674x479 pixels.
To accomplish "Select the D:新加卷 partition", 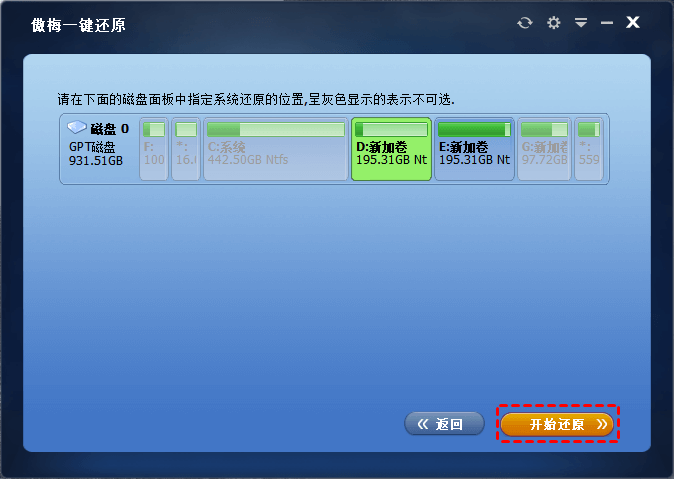I will coord(391,149).
